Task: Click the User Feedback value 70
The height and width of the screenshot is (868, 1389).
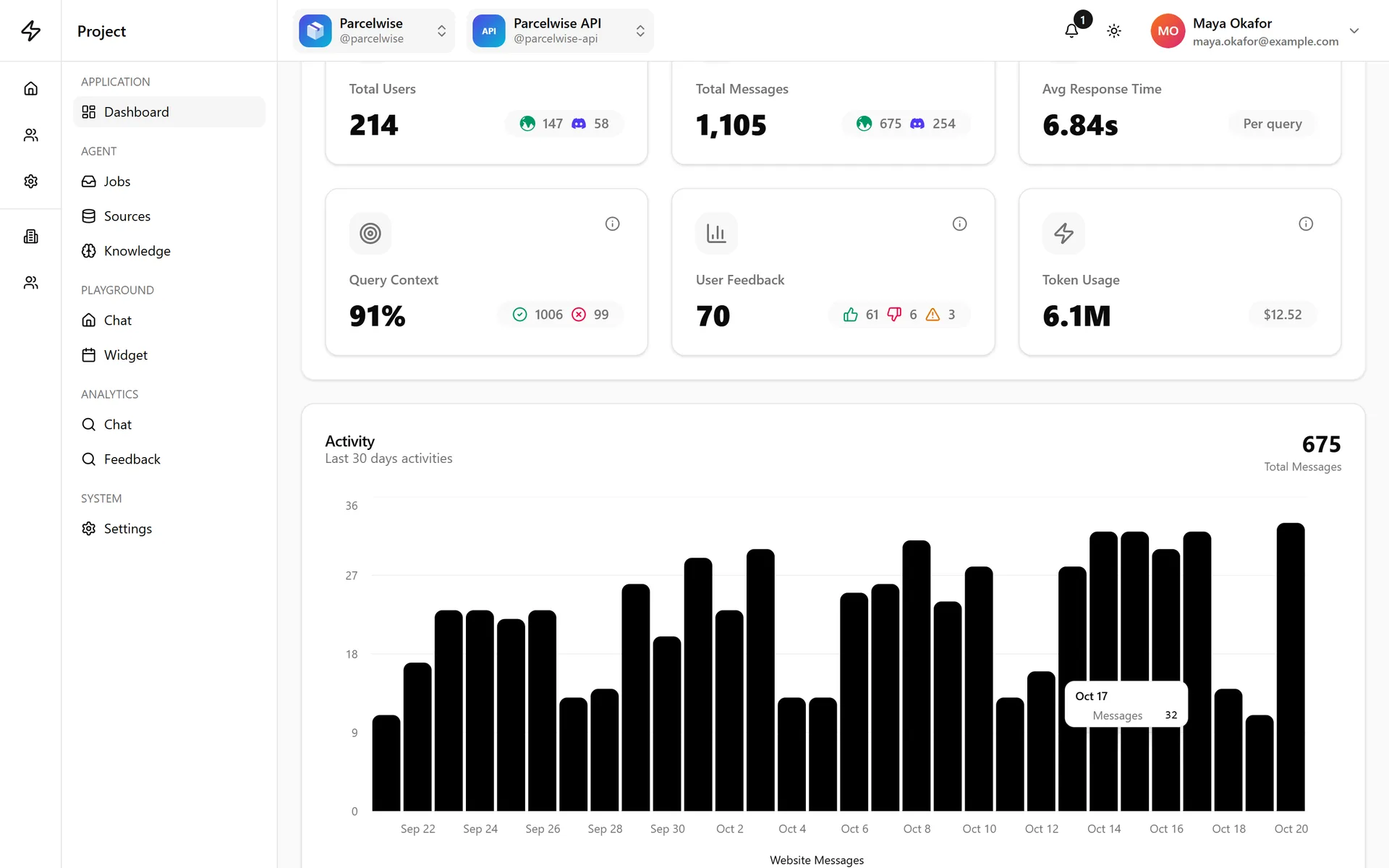Action: (713, 316)
